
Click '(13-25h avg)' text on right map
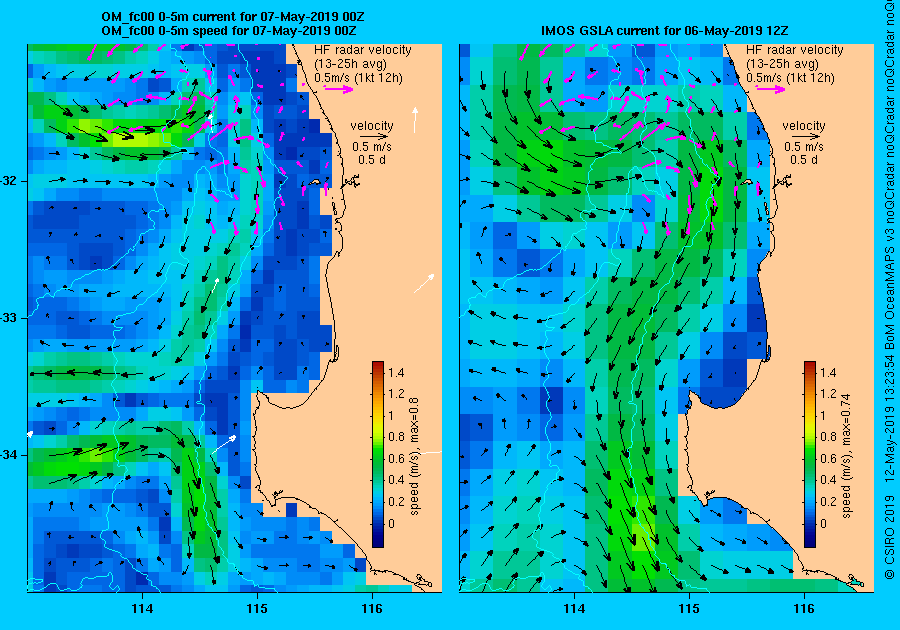click(x=782, y=64)
